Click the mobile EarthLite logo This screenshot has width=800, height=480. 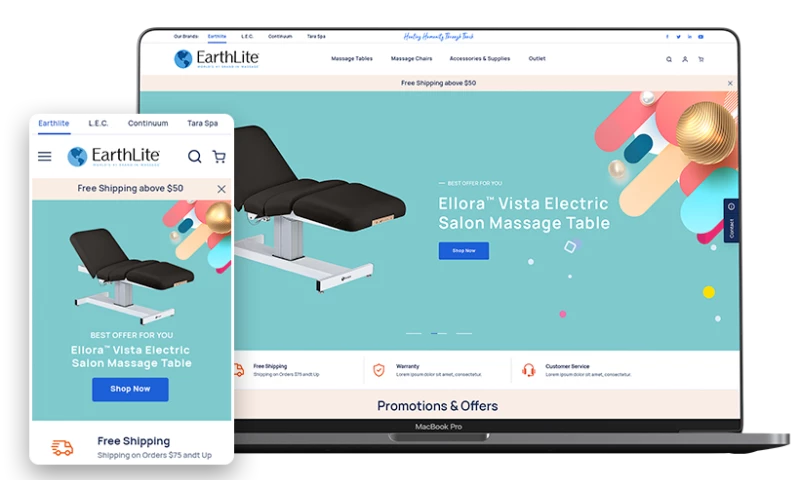[114, 156]
